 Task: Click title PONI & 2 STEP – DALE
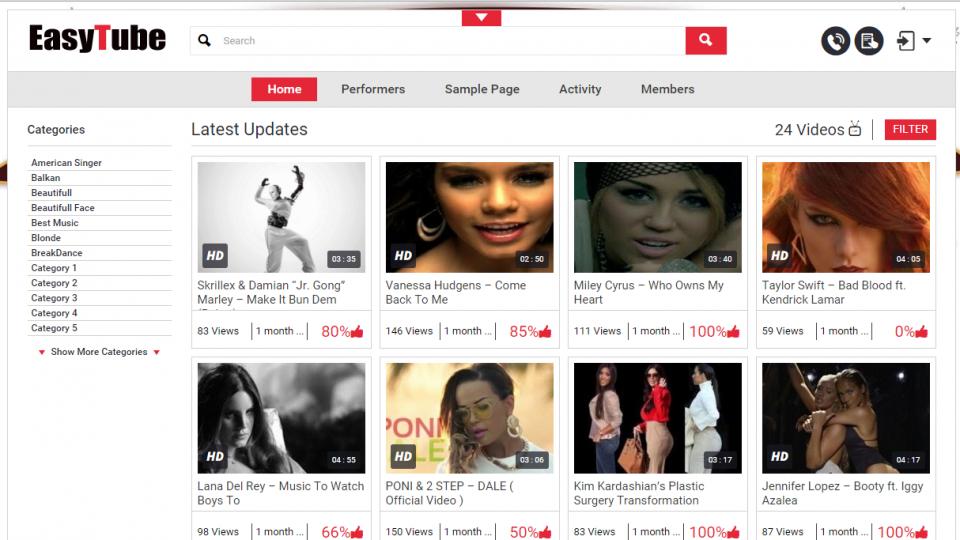click(x=449, y=493)
